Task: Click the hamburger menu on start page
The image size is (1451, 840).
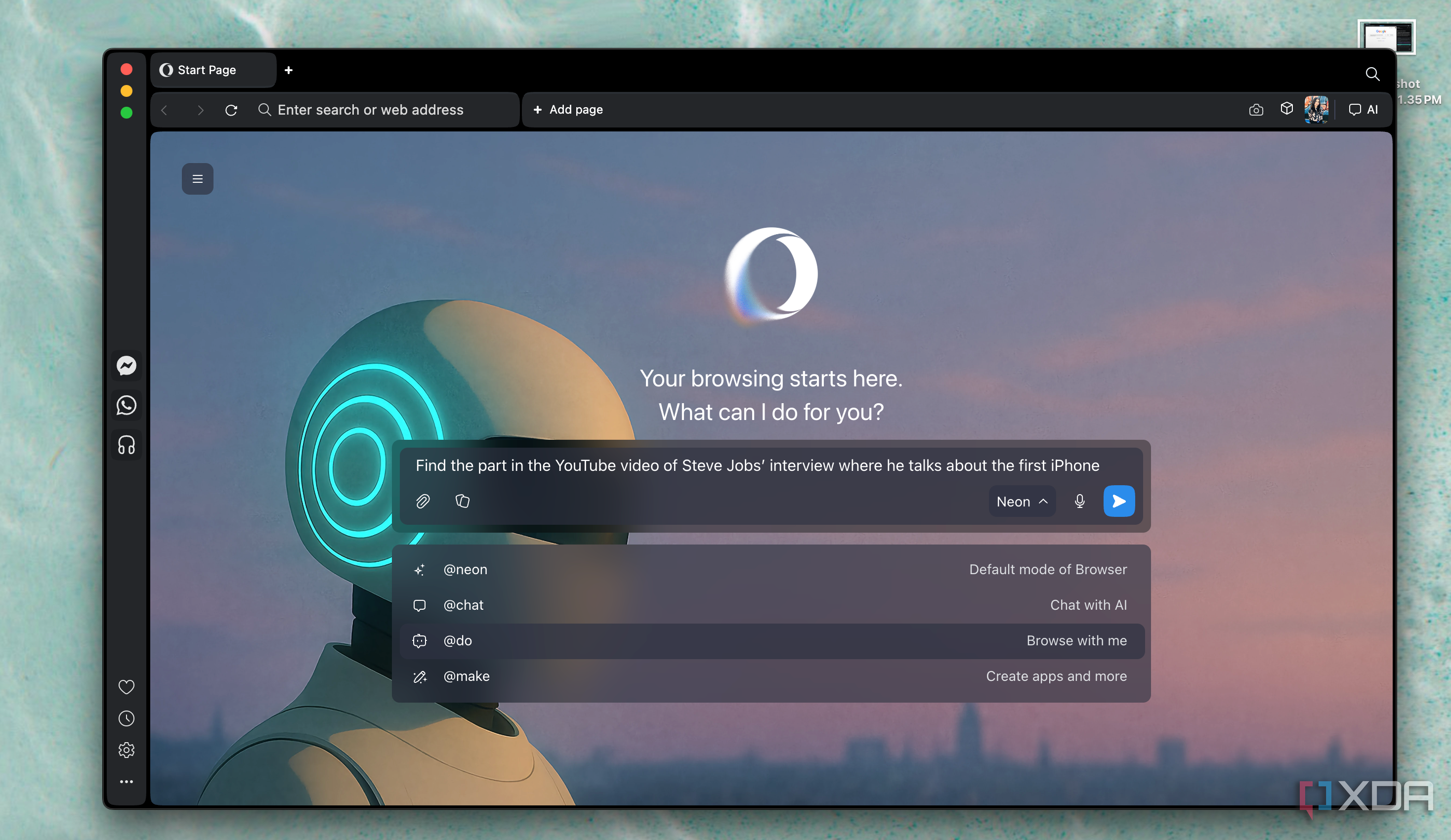Action: 198,179
